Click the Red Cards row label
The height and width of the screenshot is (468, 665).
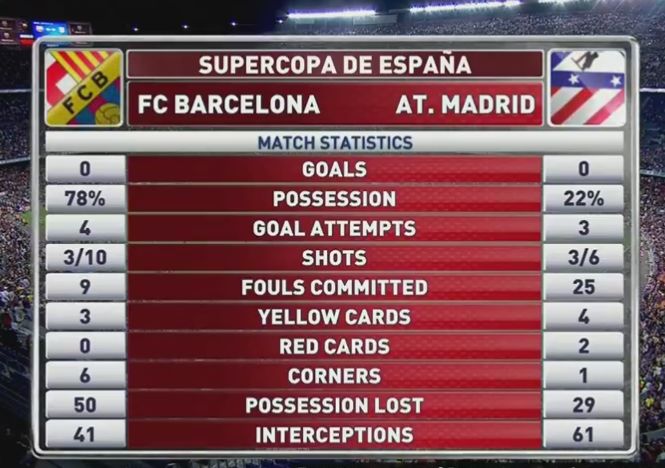[334, 347]
